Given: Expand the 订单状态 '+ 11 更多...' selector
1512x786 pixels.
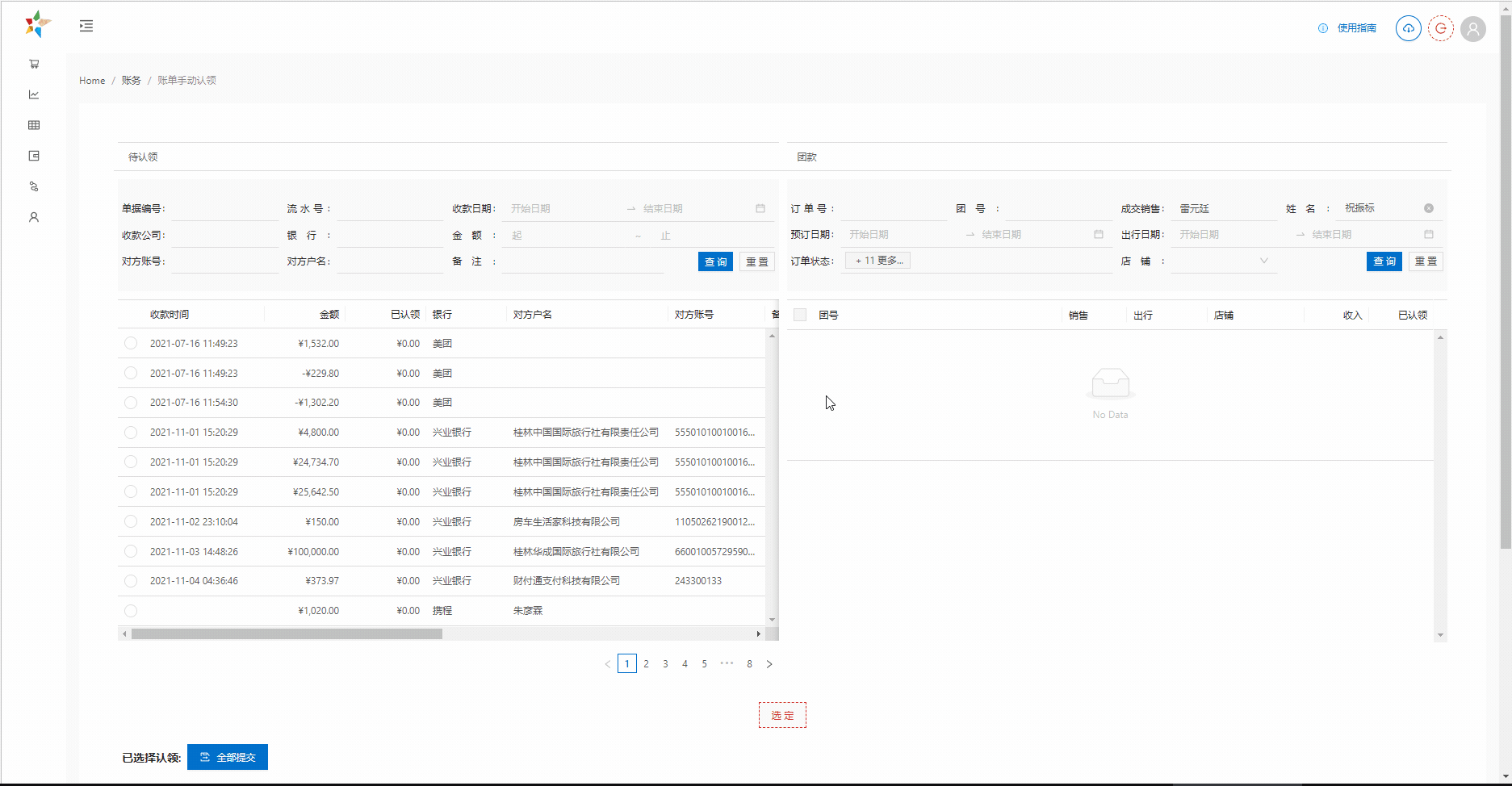Looking at the screenshot, I should (x=878, y=261).
